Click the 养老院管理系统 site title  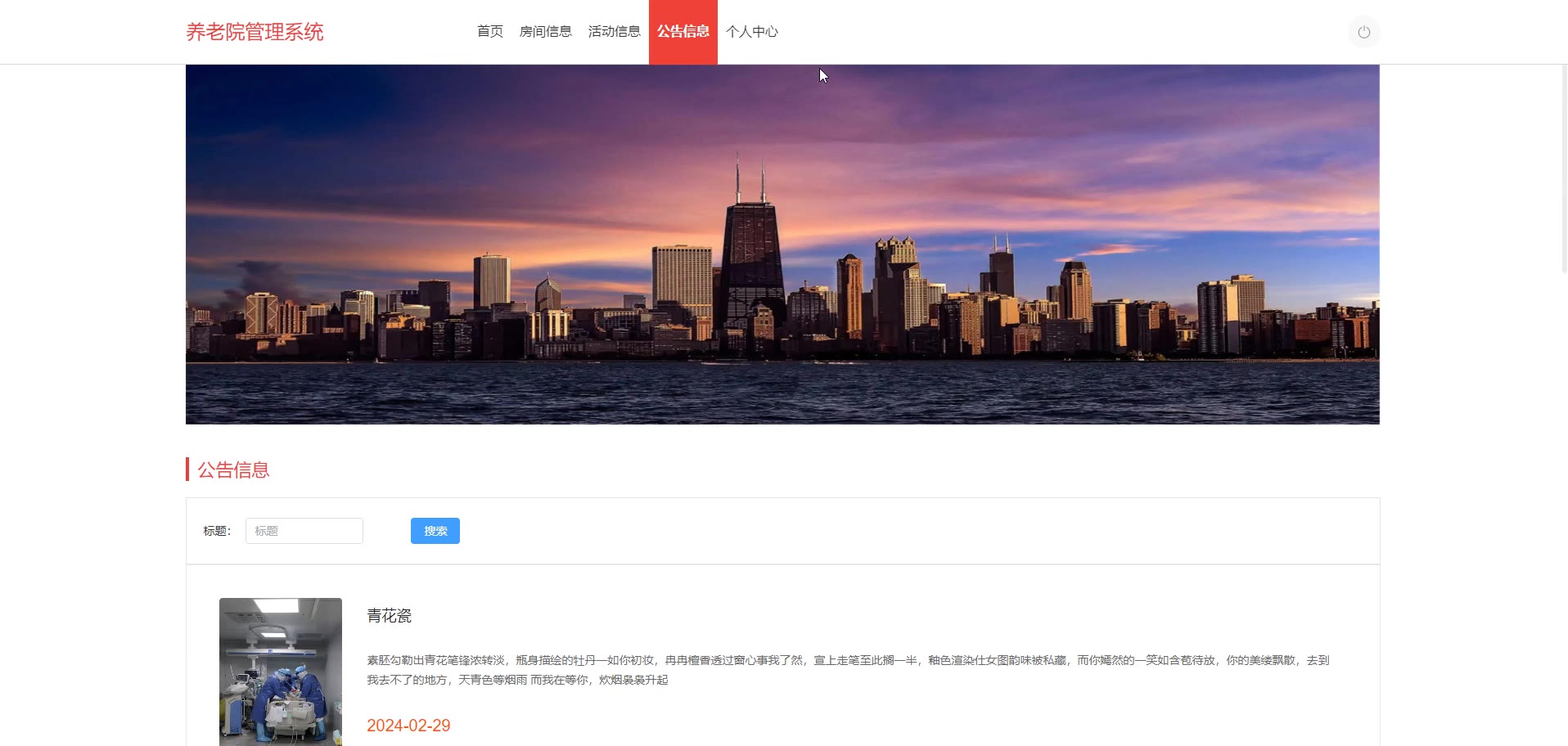255,32
